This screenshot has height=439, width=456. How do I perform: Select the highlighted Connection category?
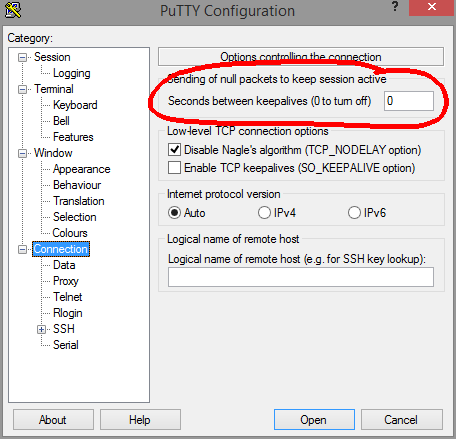61,249
